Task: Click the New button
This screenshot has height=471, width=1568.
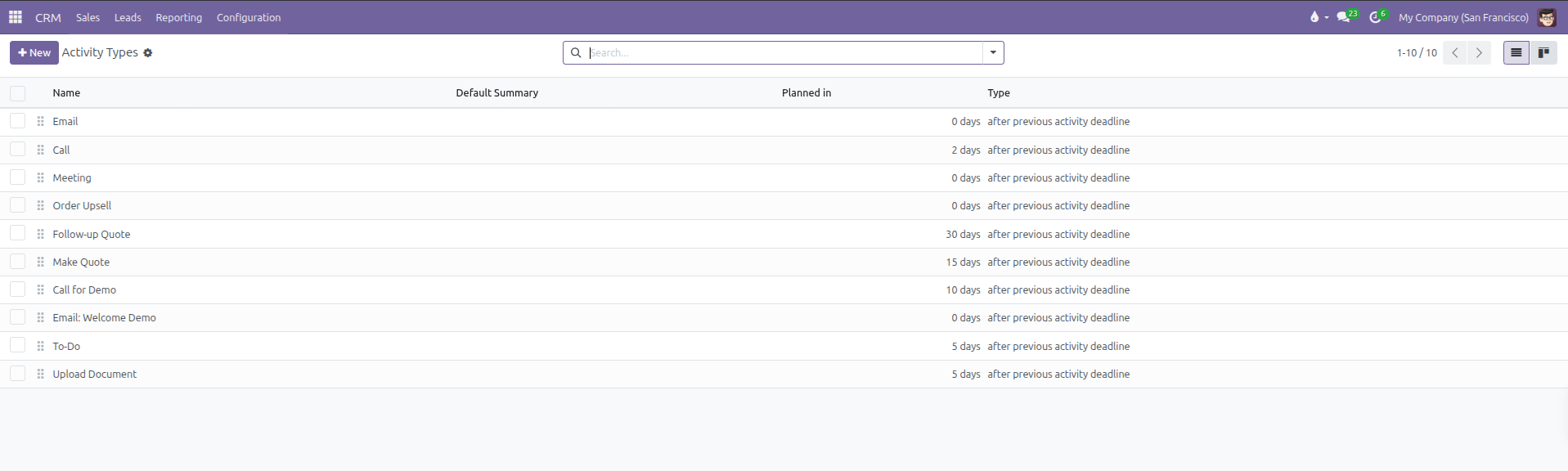Action: click(x=34, y=53)
